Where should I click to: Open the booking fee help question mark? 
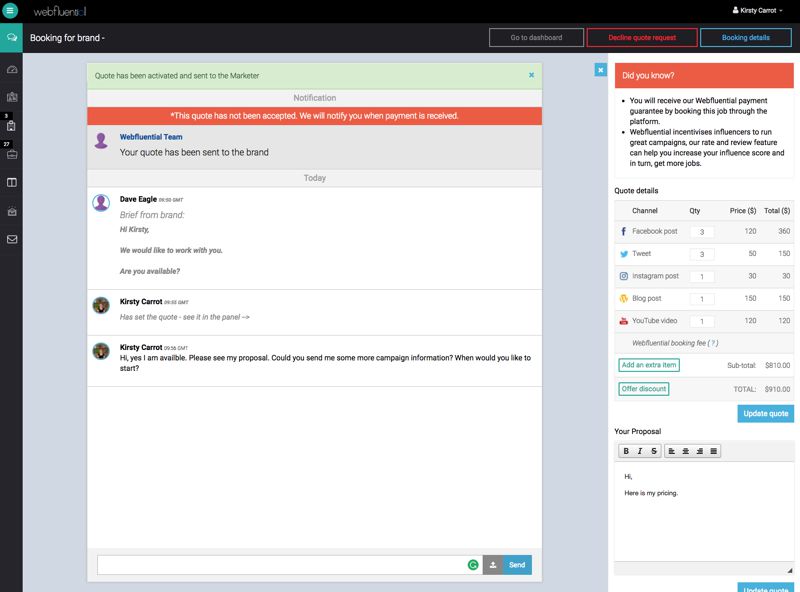714,343
